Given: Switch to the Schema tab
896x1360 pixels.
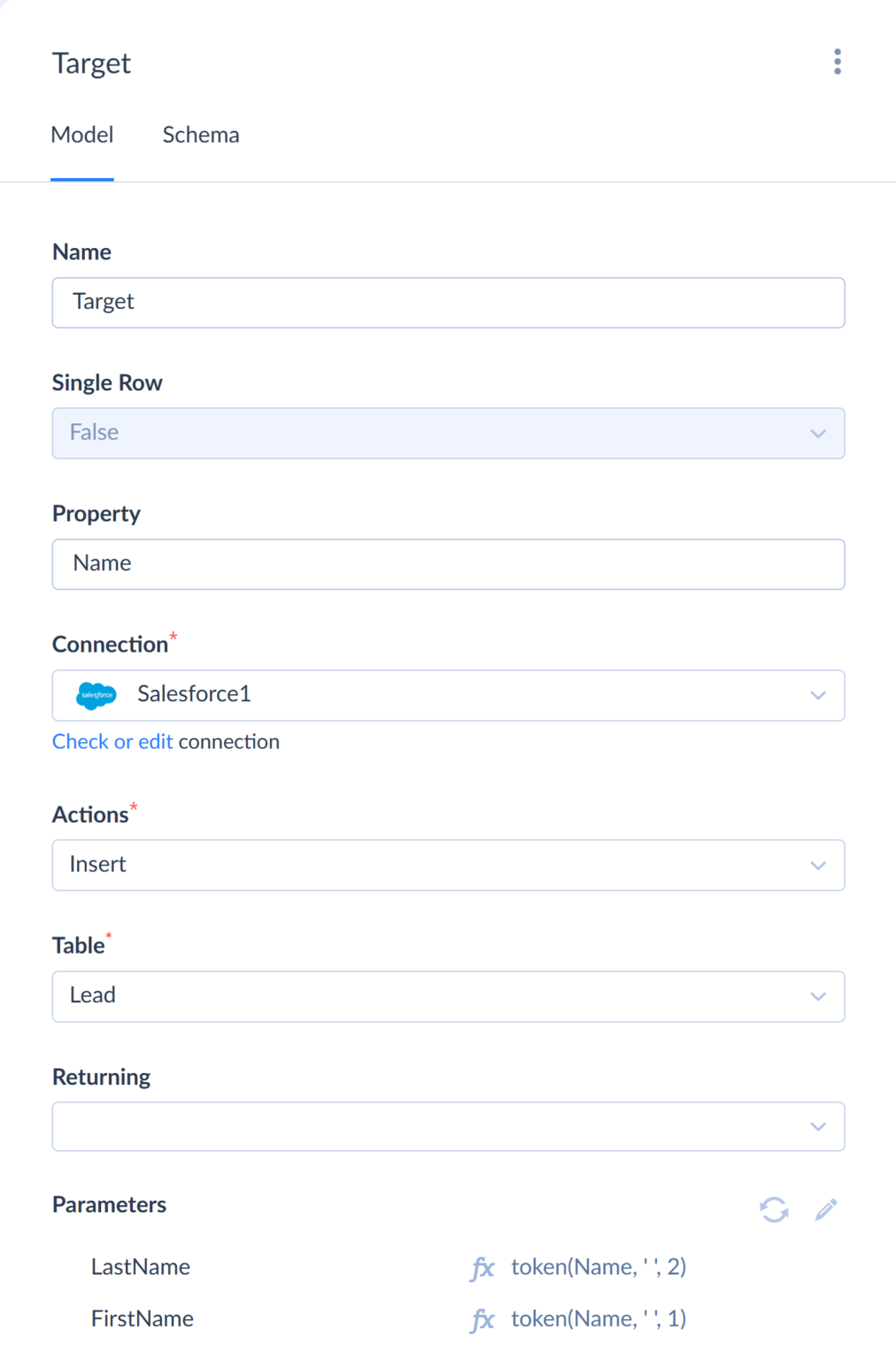Looking at the screenshot, I should tap(201, 135).
